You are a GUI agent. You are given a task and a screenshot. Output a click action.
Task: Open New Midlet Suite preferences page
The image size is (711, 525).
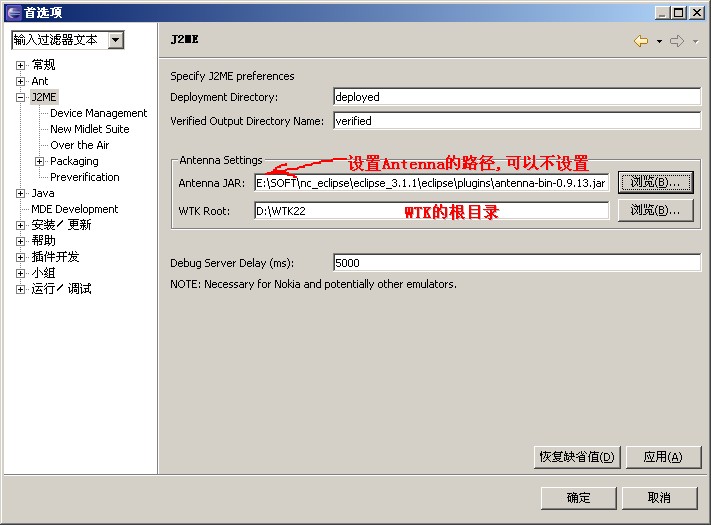pyautogui.click(x=90, y=129)
